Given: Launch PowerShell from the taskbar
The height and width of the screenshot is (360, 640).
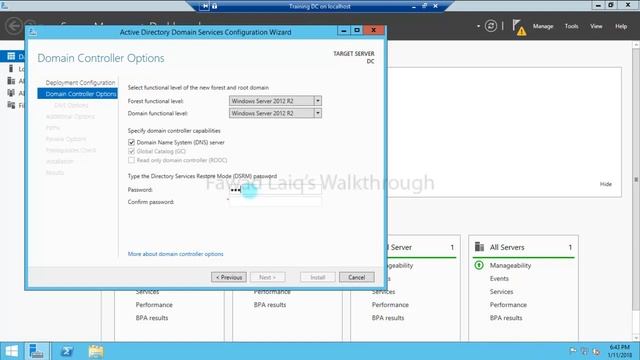Looking at the screenshot, I should [x=67, y=351].
